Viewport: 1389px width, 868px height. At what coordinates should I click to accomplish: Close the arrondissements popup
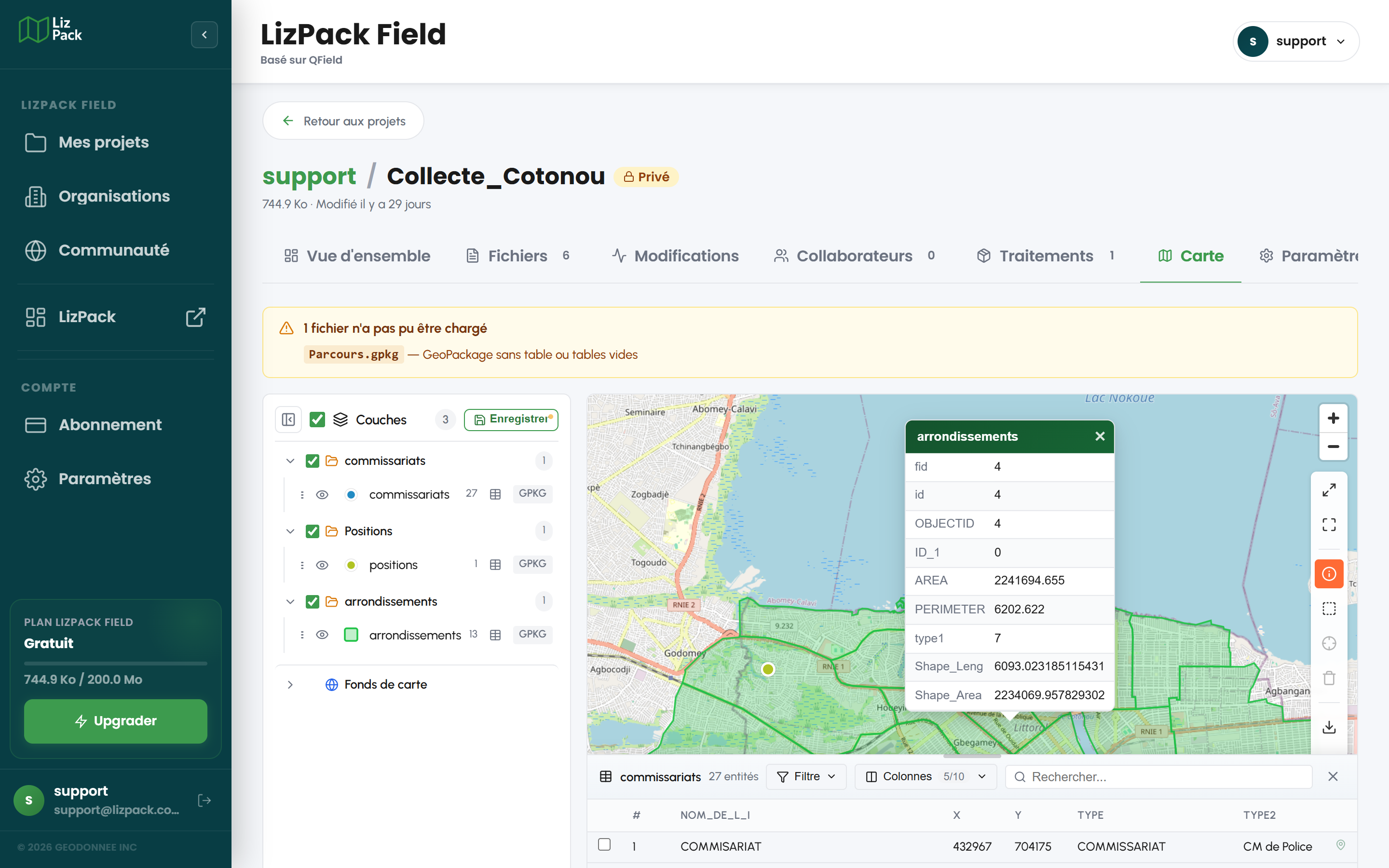coord(1100,436)
